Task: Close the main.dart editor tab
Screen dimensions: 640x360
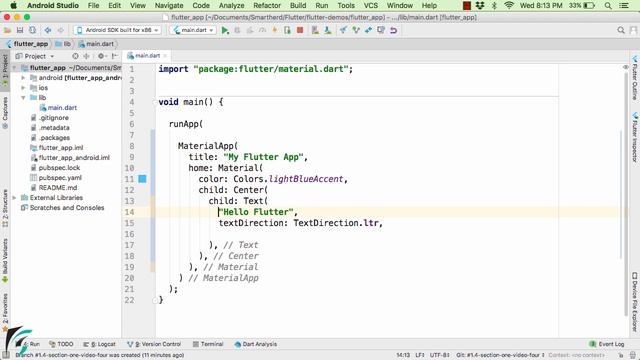Action: coord(165,56)
